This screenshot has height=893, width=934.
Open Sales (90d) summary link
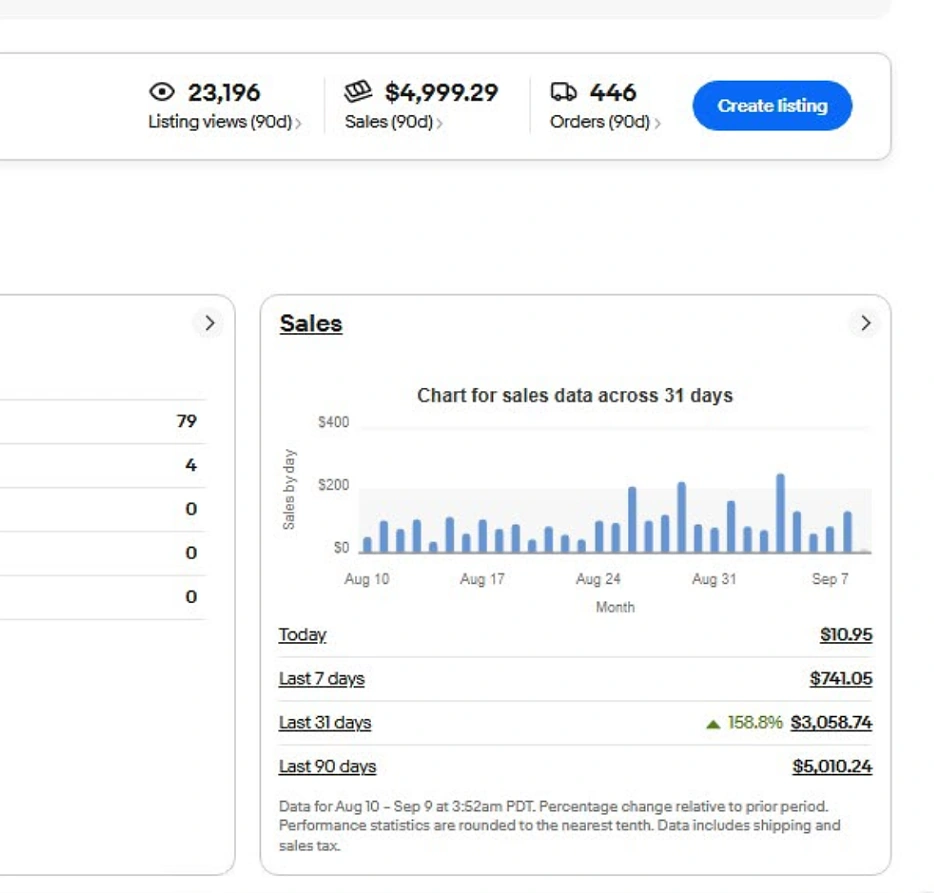[393, 122]
